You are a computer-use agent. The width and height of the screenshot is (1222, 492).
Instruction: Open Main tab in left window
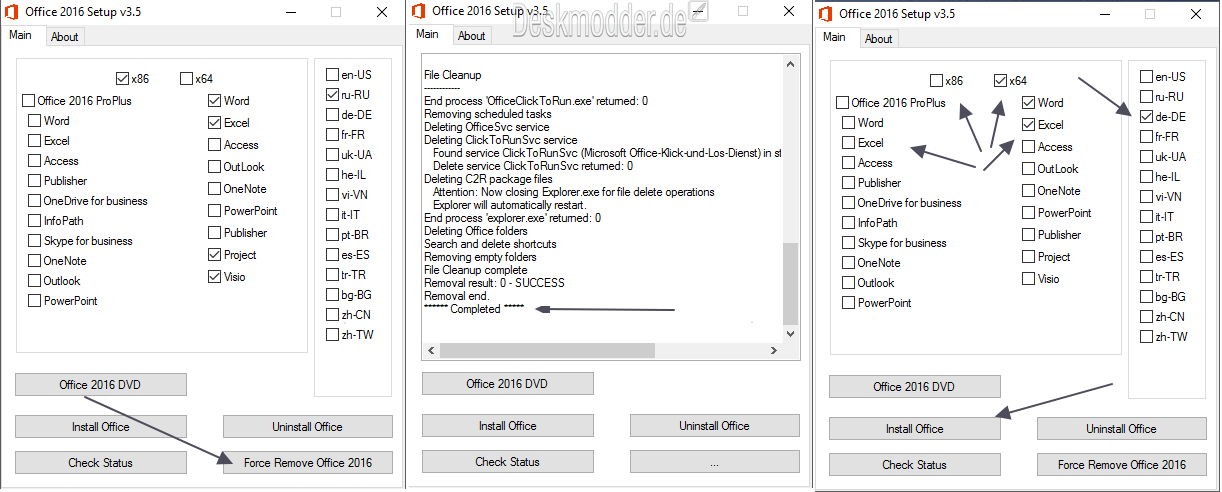click(x=21, y=35)
